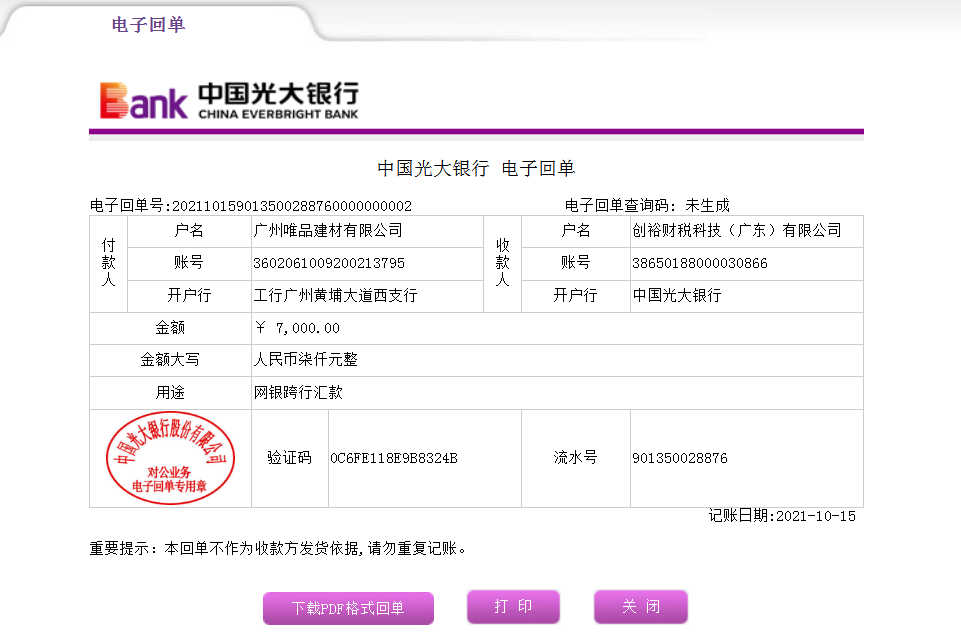The height and width of the screenshot is (635, 961).
Task: Click the 打印 button
Action: [513, 606]
